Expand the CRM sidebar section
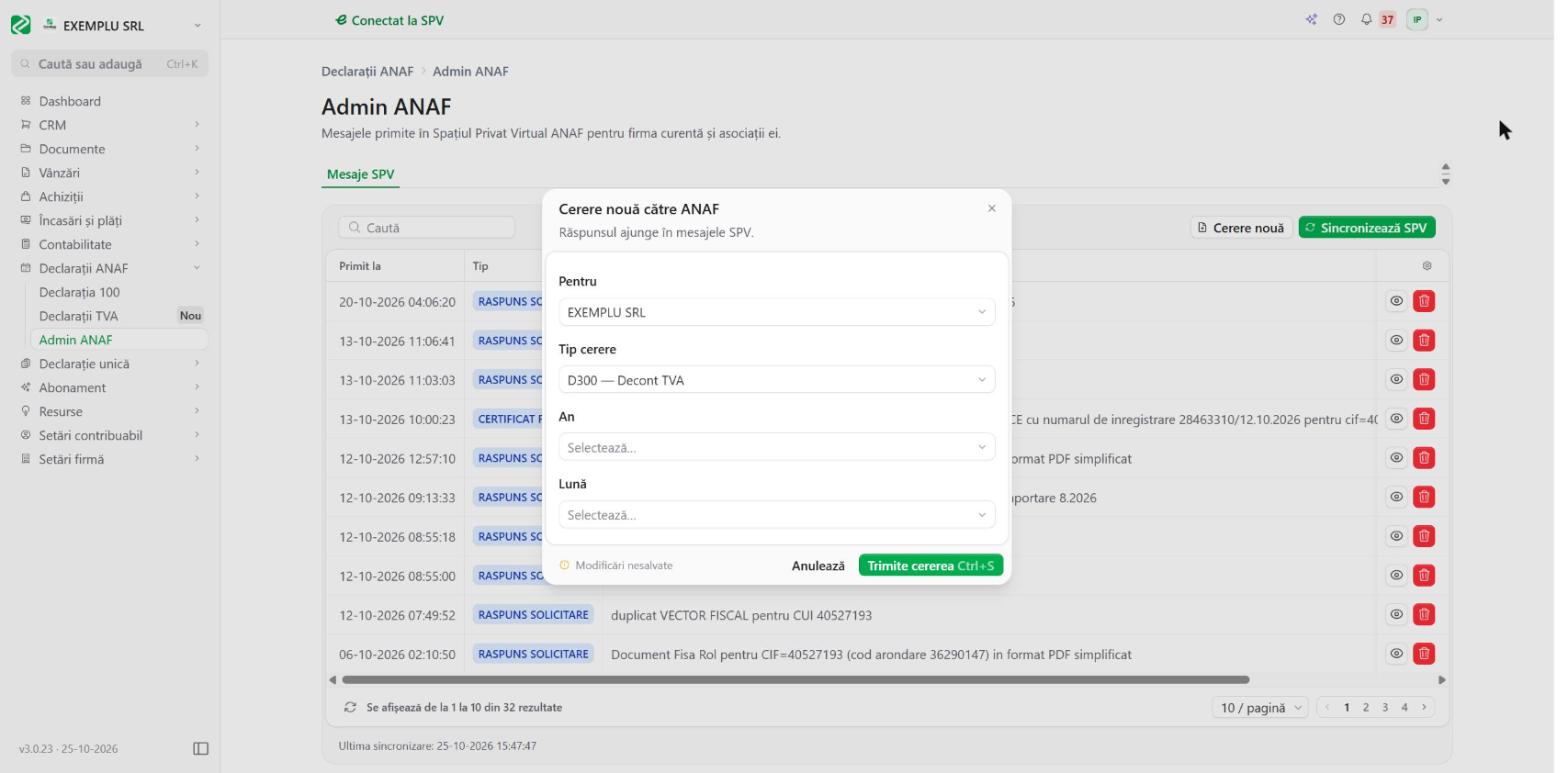Viewport: 1568px width, 773px height. pos(110,125)
